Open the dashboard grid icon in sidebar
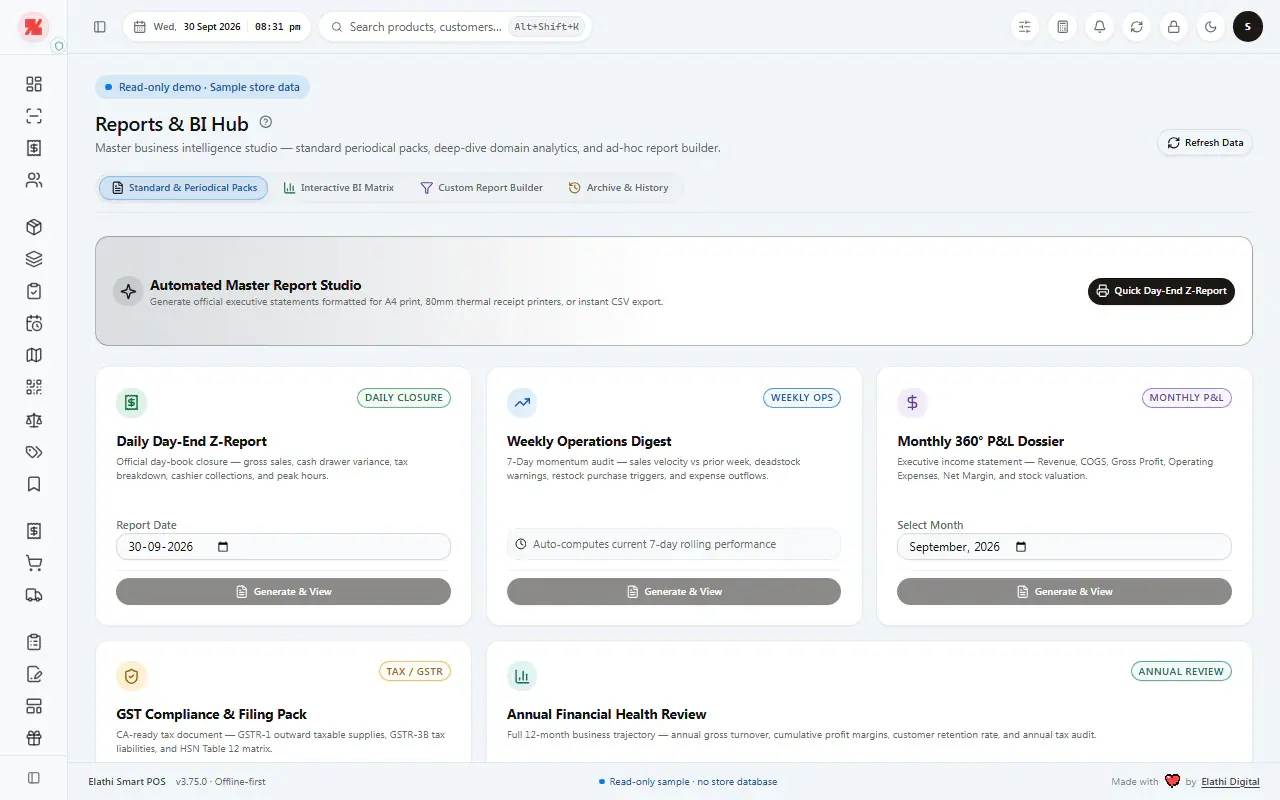Viewport: 1280px width, 800px height. [34, 84]
